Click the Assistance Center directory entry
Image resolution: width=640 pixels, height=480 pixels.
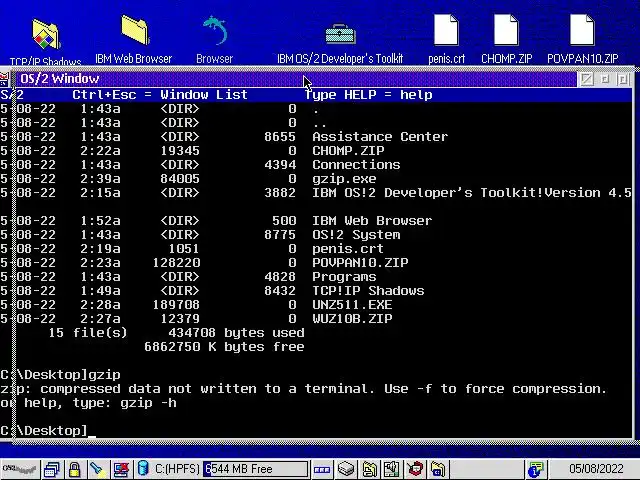pos(380,137)
